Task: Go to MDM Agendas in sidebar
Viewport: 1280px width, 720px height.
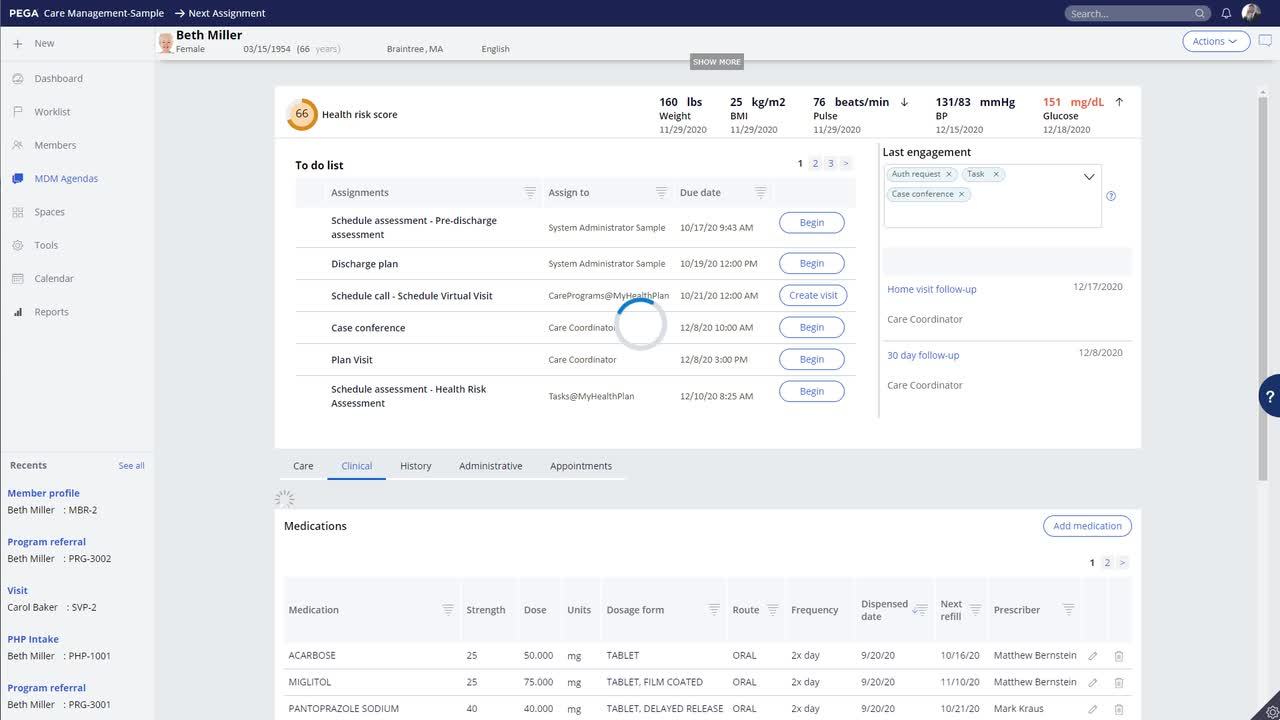Action: point(66,179)
